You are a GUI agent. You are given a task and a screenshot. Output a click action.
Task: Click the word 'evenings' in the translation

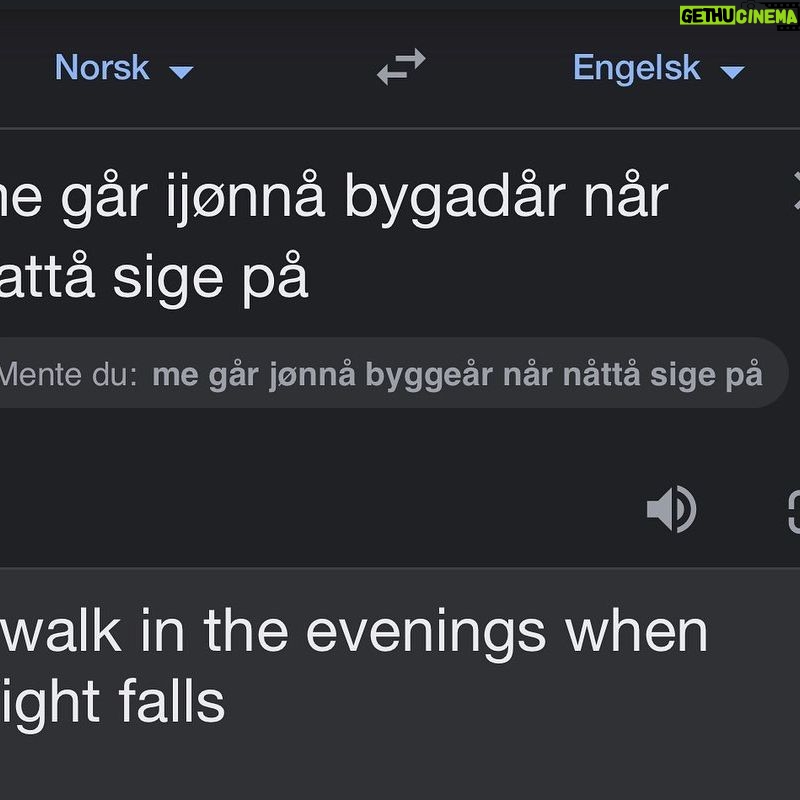pyautogui.click(x=426, y=634)
